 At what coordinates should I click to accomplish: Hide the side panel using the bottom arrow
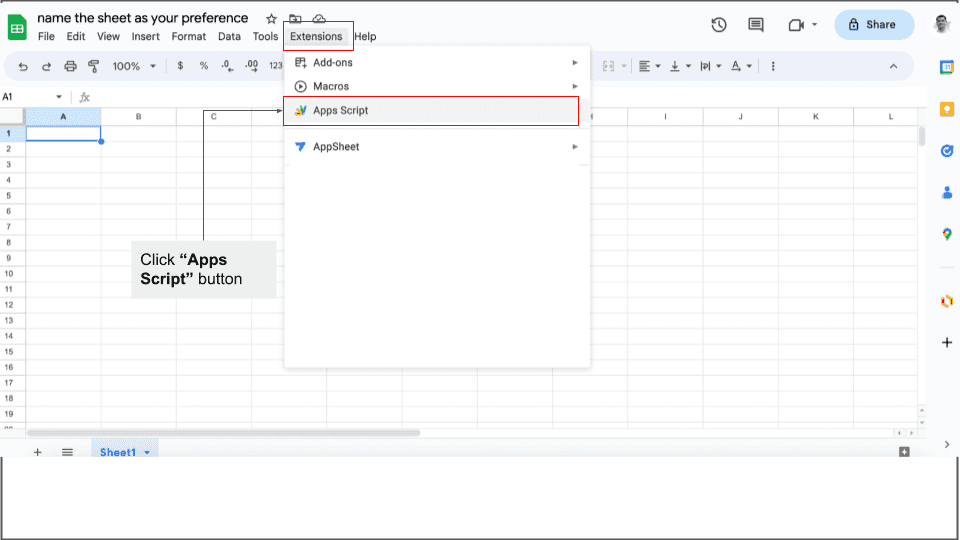coord(946,444)
